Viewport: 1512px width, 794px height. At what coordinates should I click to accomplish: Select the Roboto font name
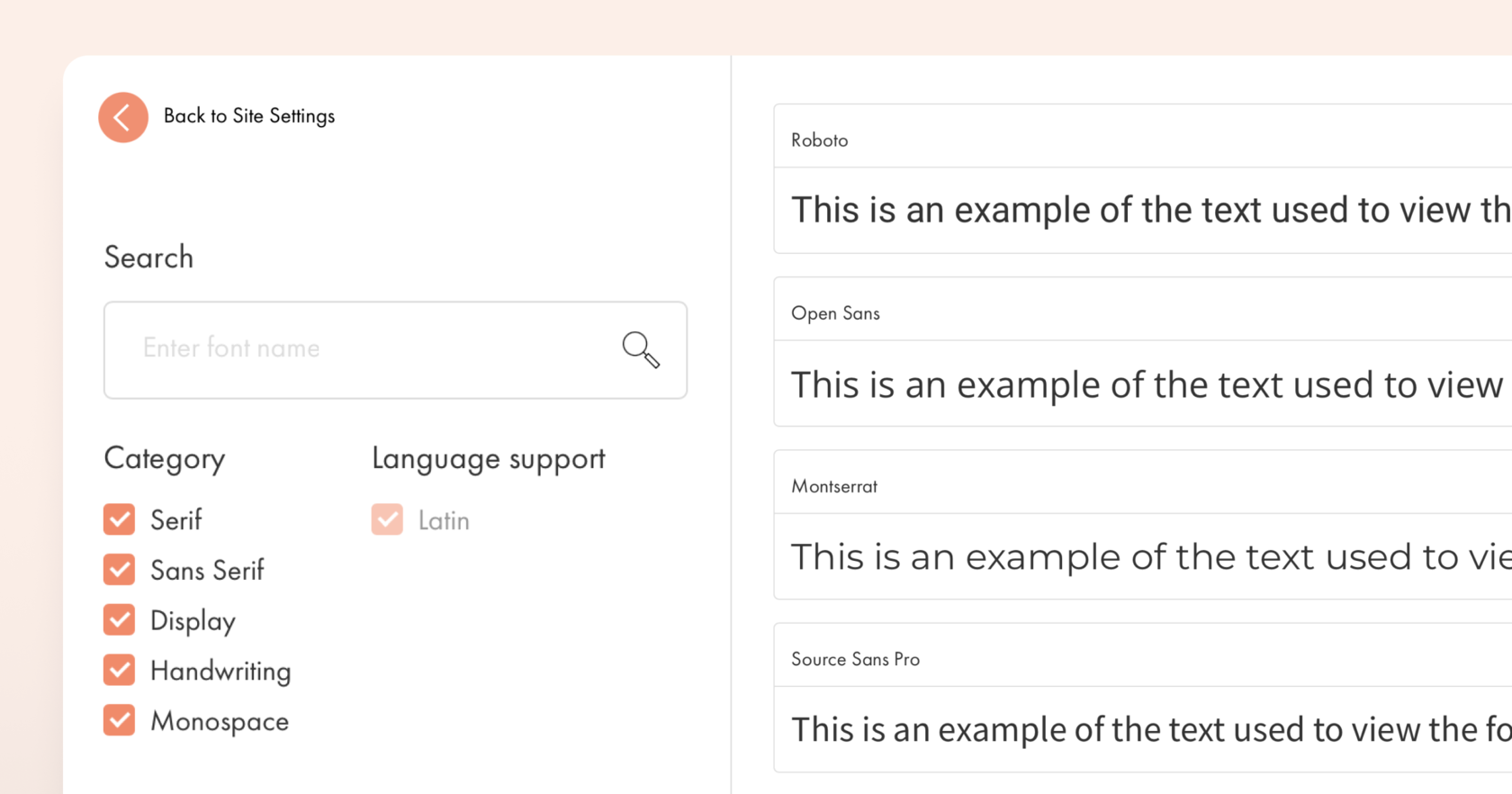tap(819, 140)
